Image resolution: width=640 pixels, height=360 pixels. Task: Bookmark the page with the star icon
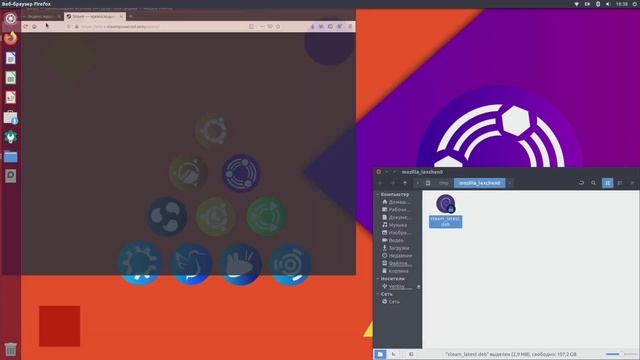[278, 27]
